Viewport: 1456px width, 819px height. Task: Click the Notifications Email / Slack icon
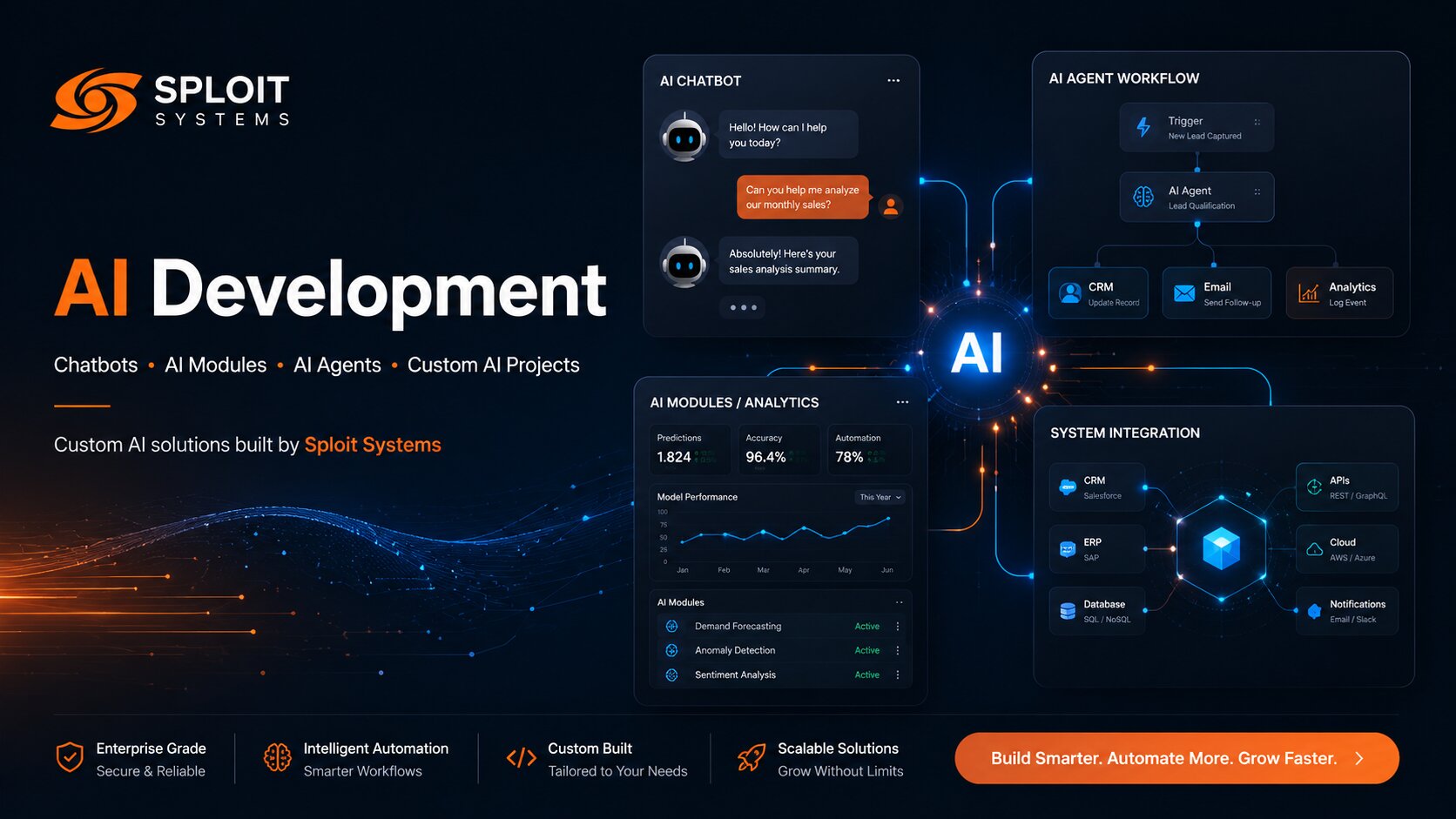1314,611
